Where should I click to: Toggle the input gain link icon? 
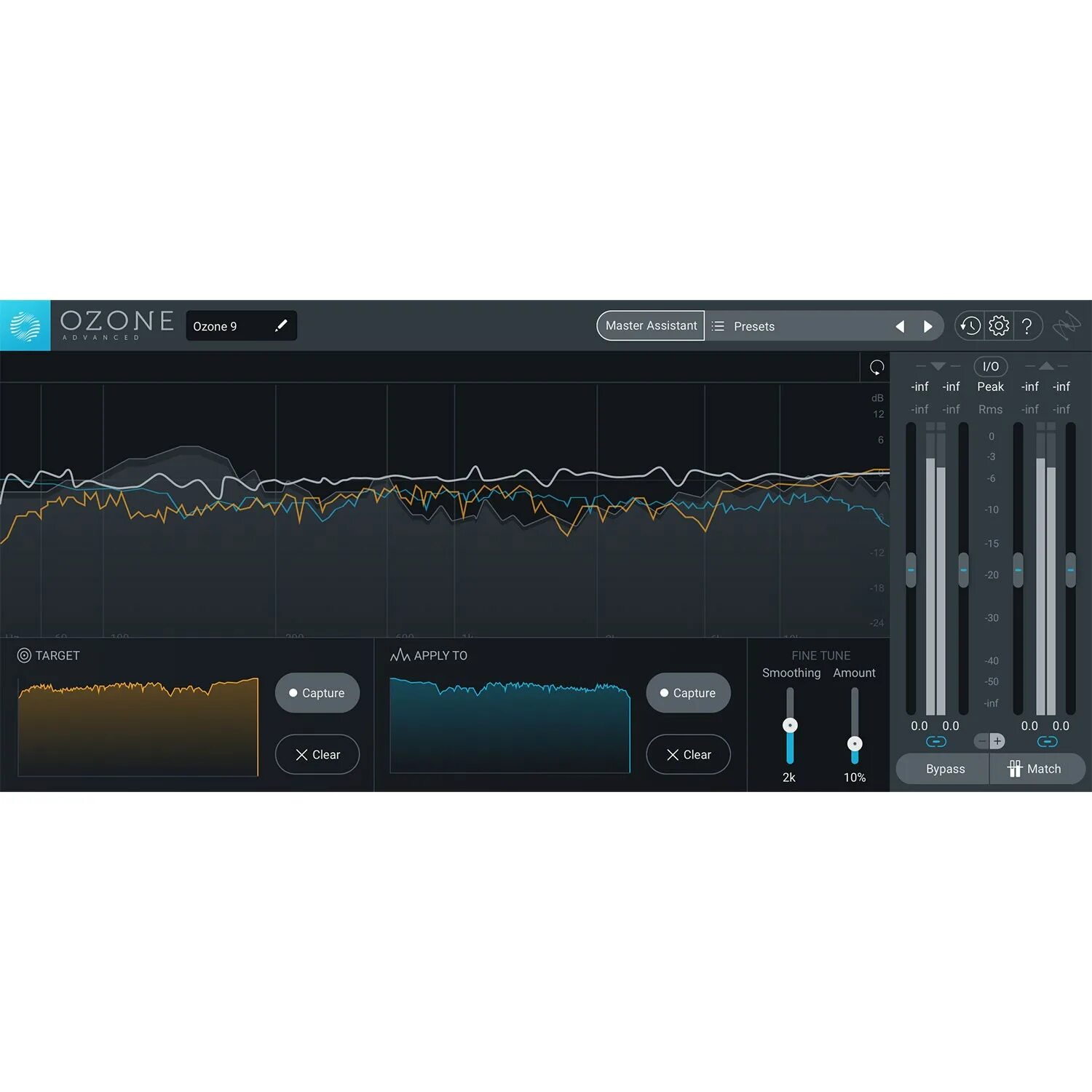935,742
